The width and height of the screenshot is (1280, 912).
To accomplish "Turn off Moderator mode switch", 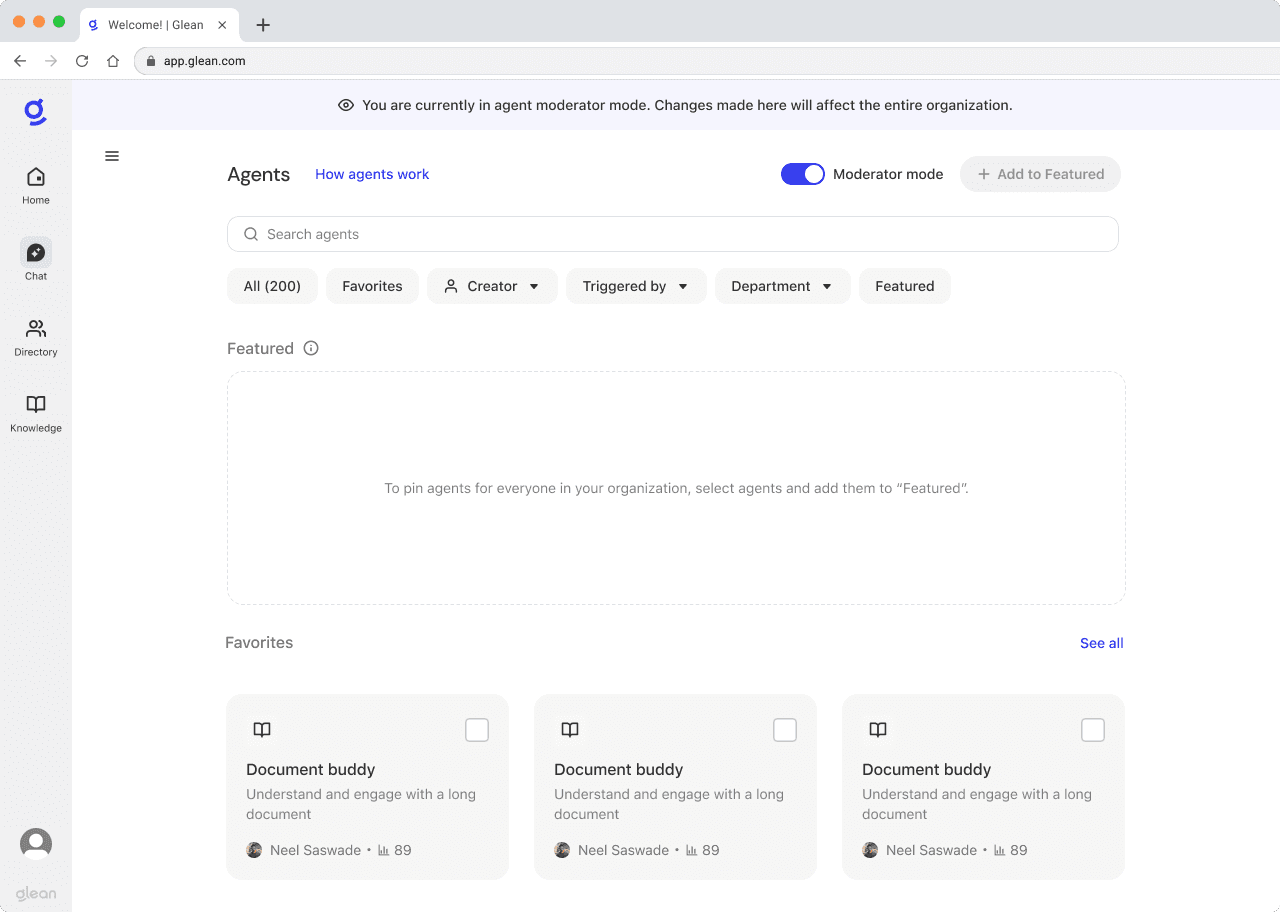I will pos(802,174).
